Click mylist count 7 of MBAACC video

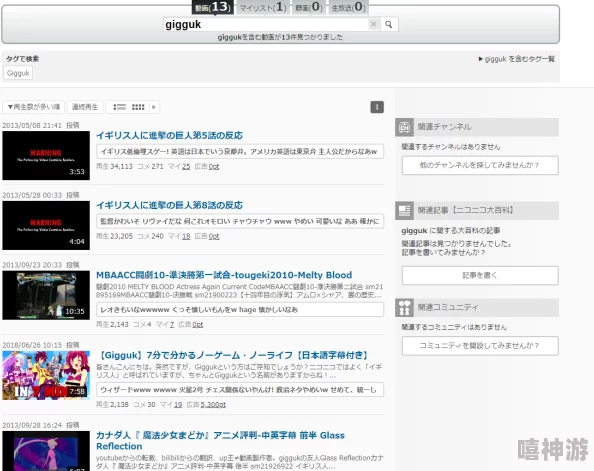(172, 324)
